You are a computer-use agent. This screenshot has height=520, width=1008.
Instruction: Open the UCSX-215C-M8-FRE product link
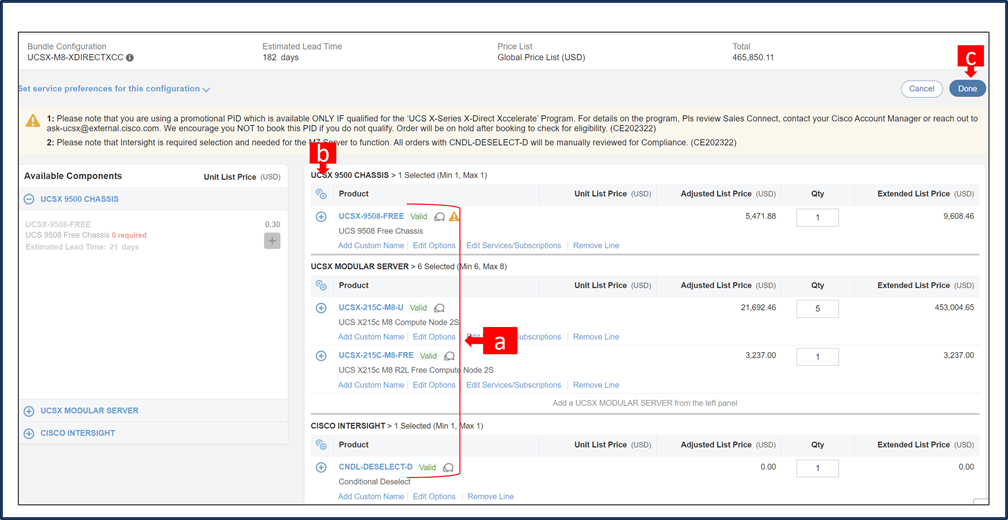(x=376, y=355)
